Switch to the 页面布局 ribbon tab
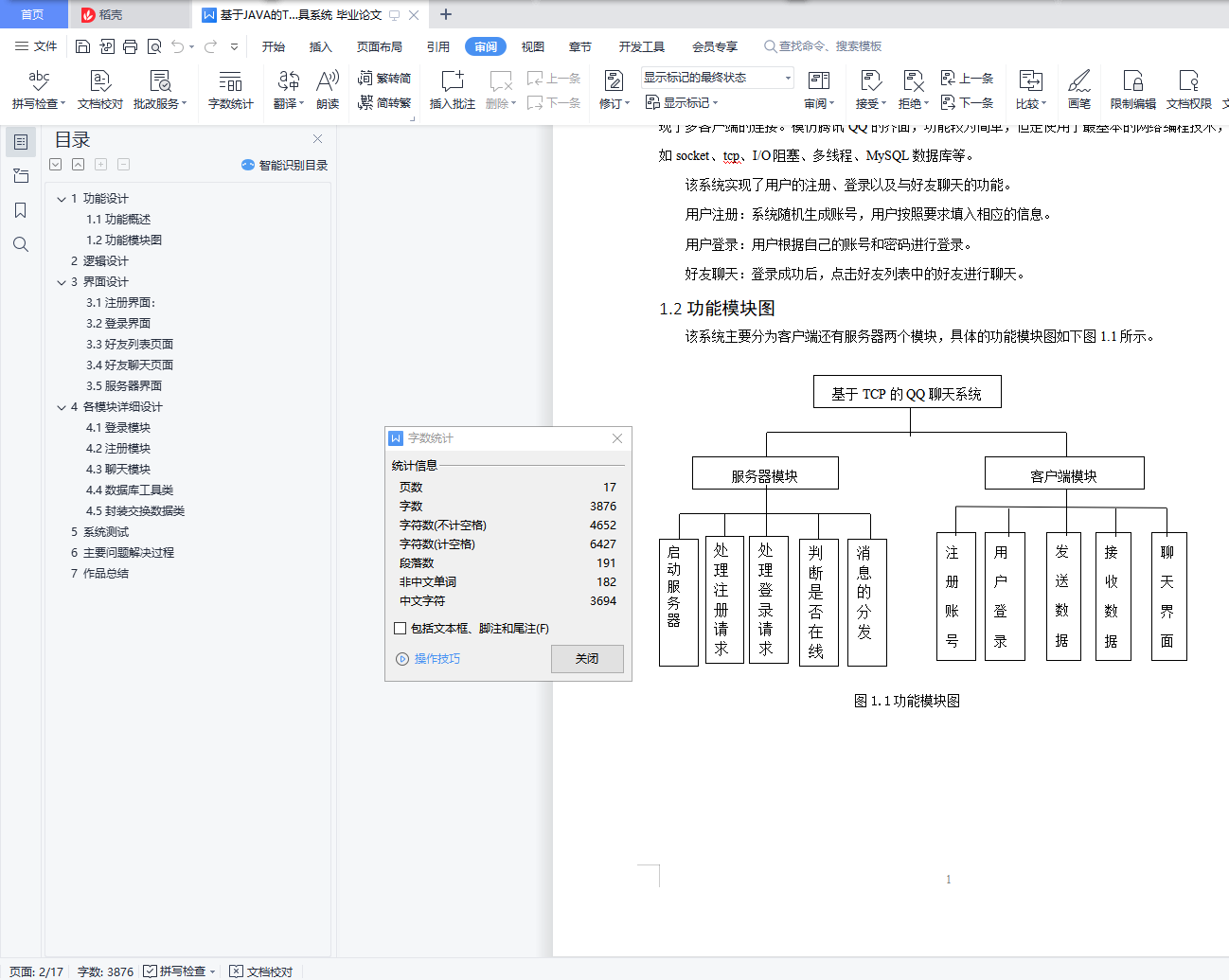This screenshot has height=980, width=1229. tap(380, 46)
